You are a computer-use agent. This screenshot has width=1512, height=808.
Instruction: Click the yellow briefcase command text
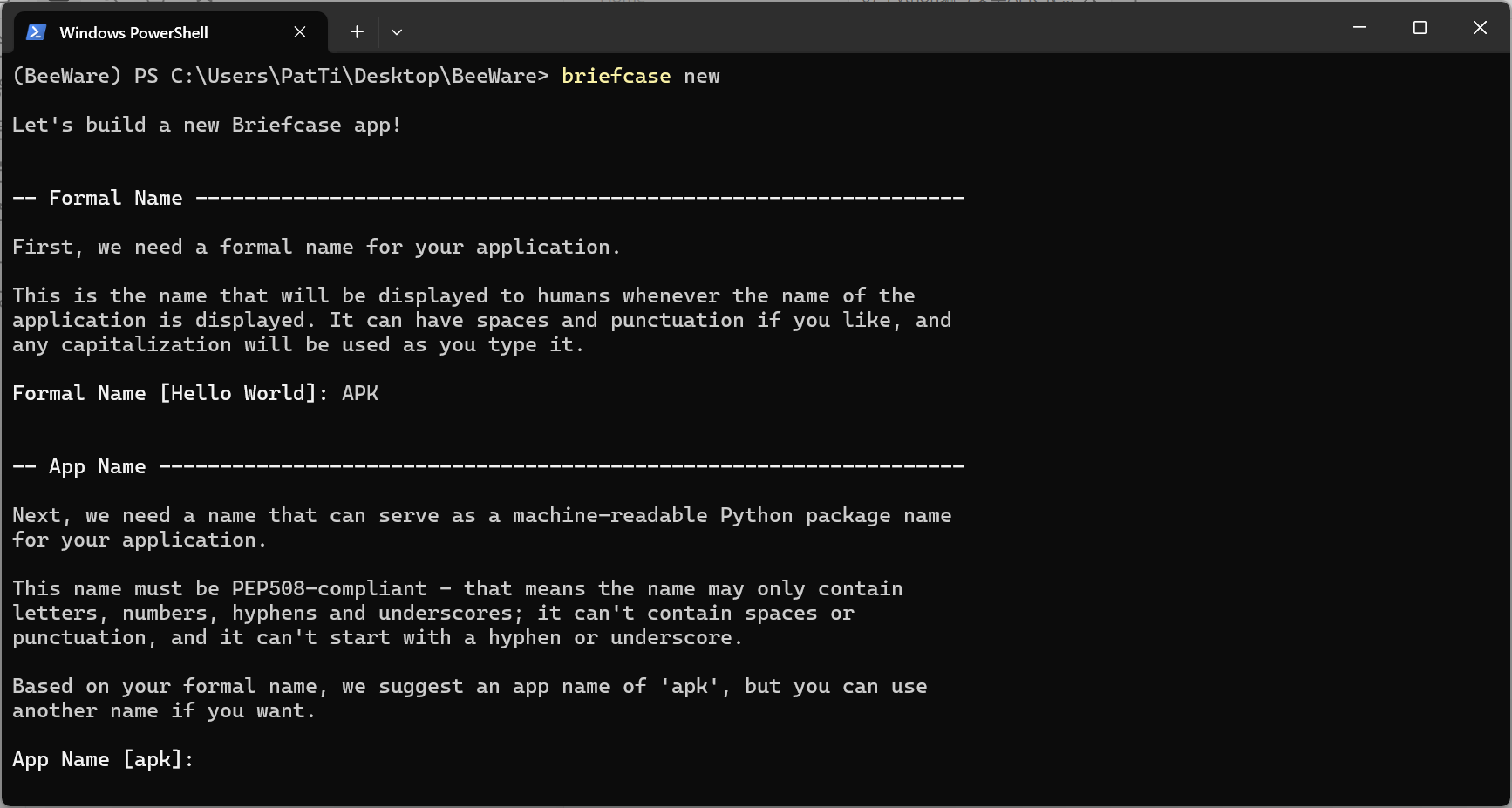(616, 76)
